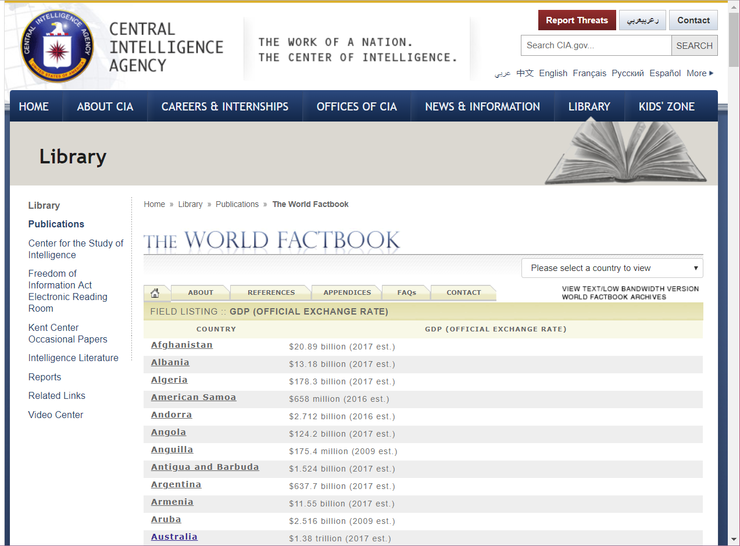Open CAREERS & INTERNSHIPS menu
Viewport: 740px width, 546px height.
point(225,107)
